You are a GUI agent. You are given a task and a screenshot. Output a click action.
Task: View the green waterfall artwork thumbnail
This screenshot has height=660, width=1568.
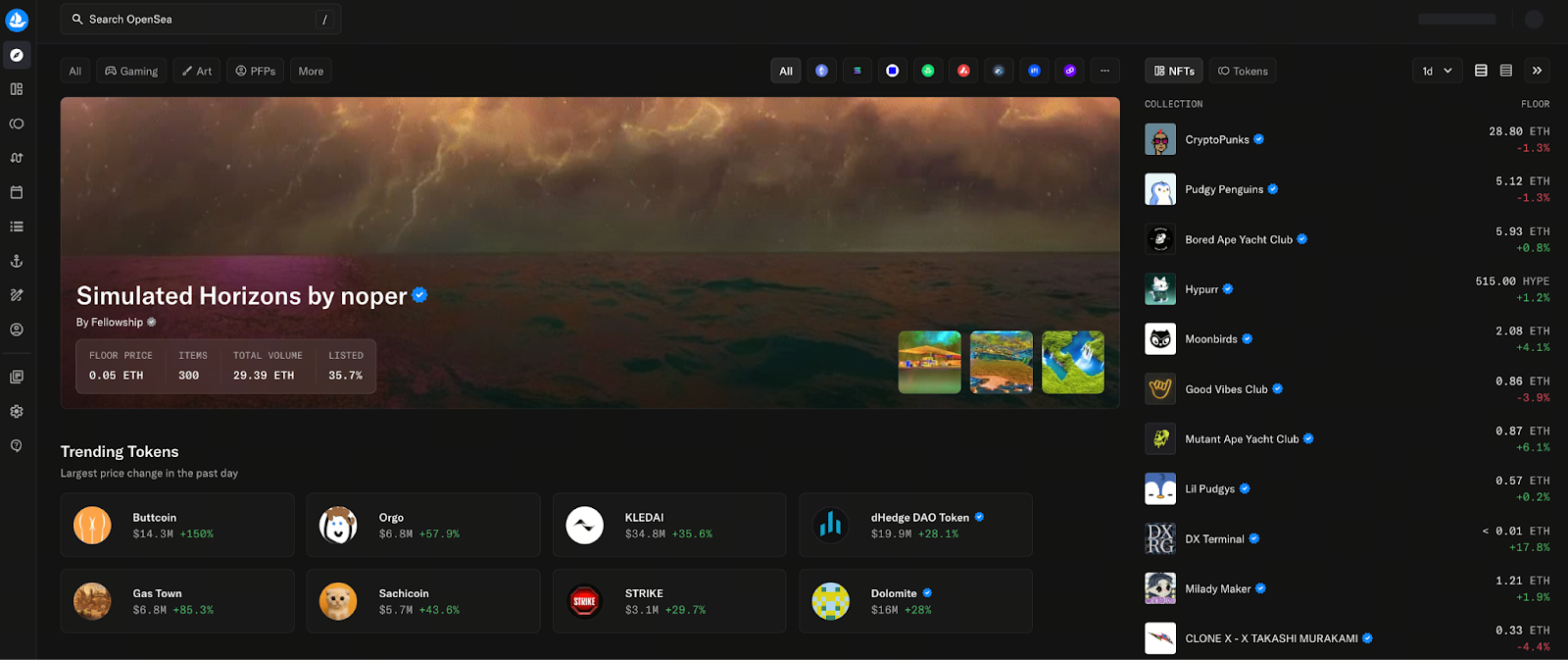1073,362
